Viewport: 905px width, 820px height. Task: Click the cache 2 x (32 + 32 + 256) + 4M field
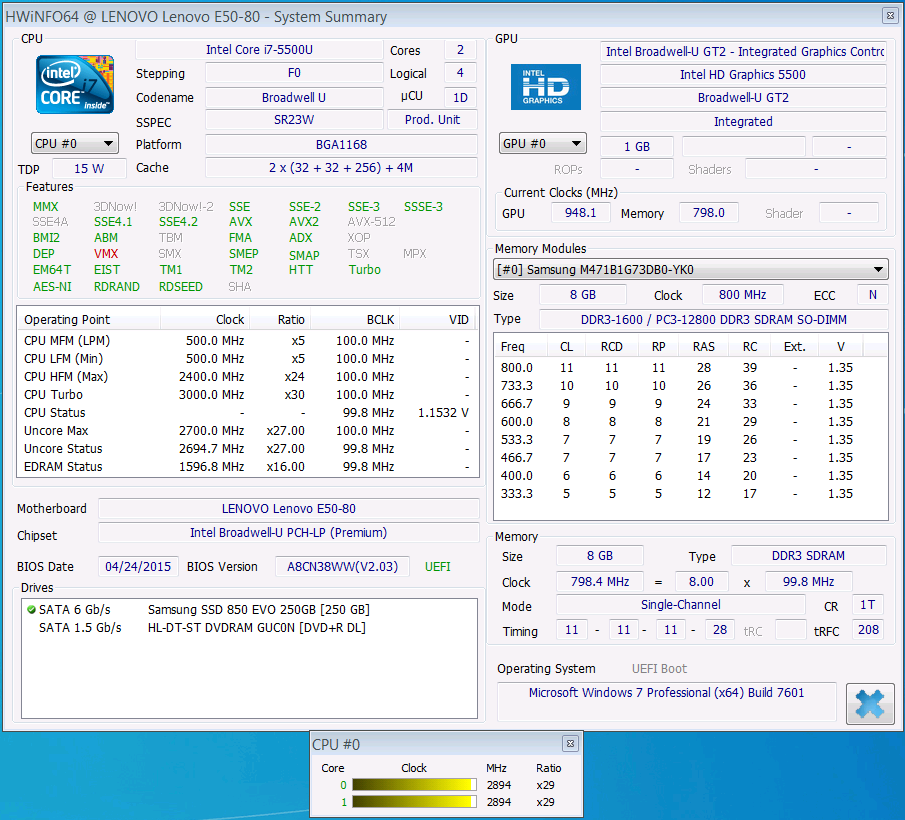tap(341, 167)
